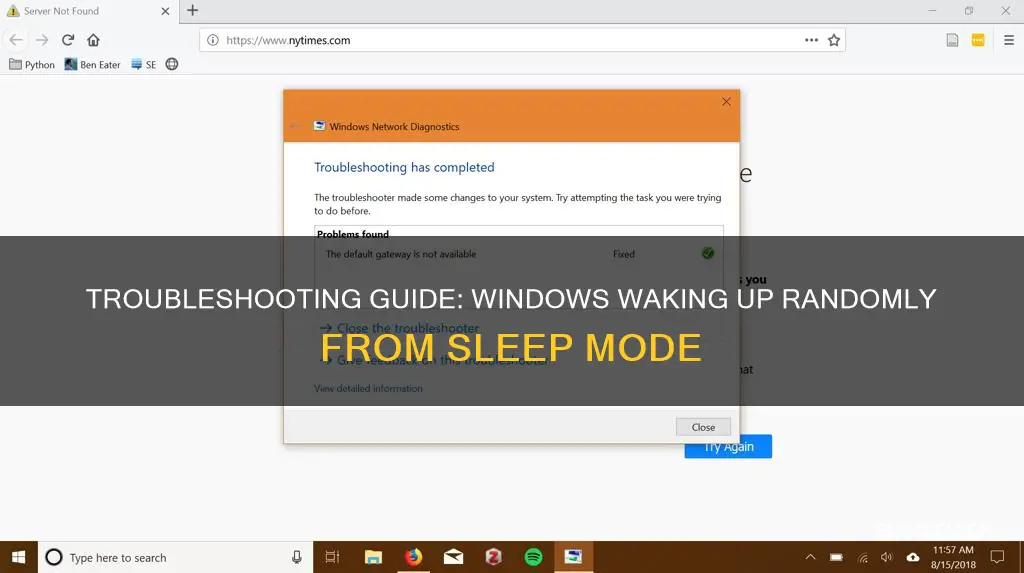Click the globe bookmark icon
The image size is (1024, 573).
pyautogui.click(x=172, y=64)
